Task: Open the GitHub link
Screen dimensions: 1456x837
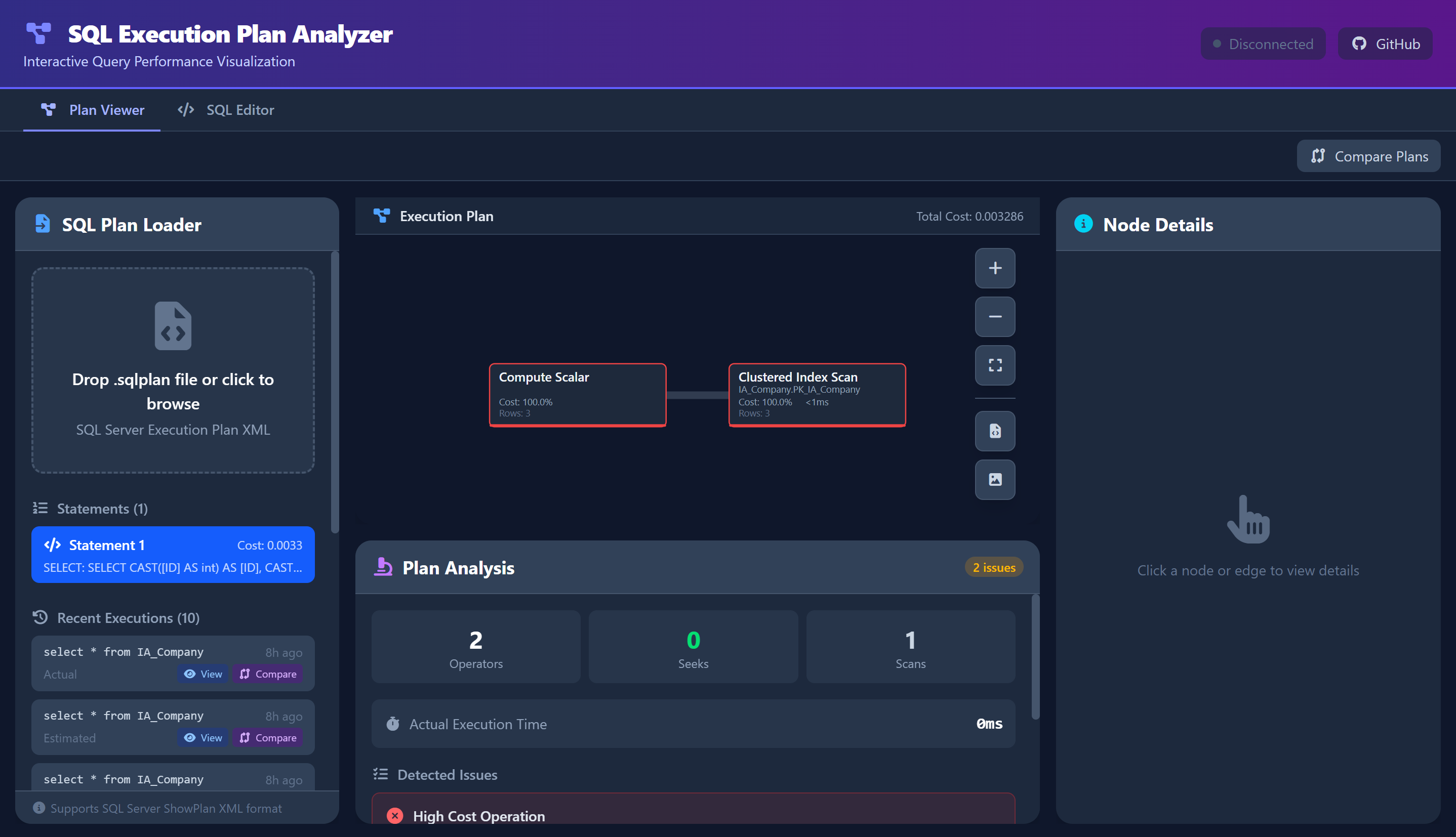Action: coord(1385,44)
